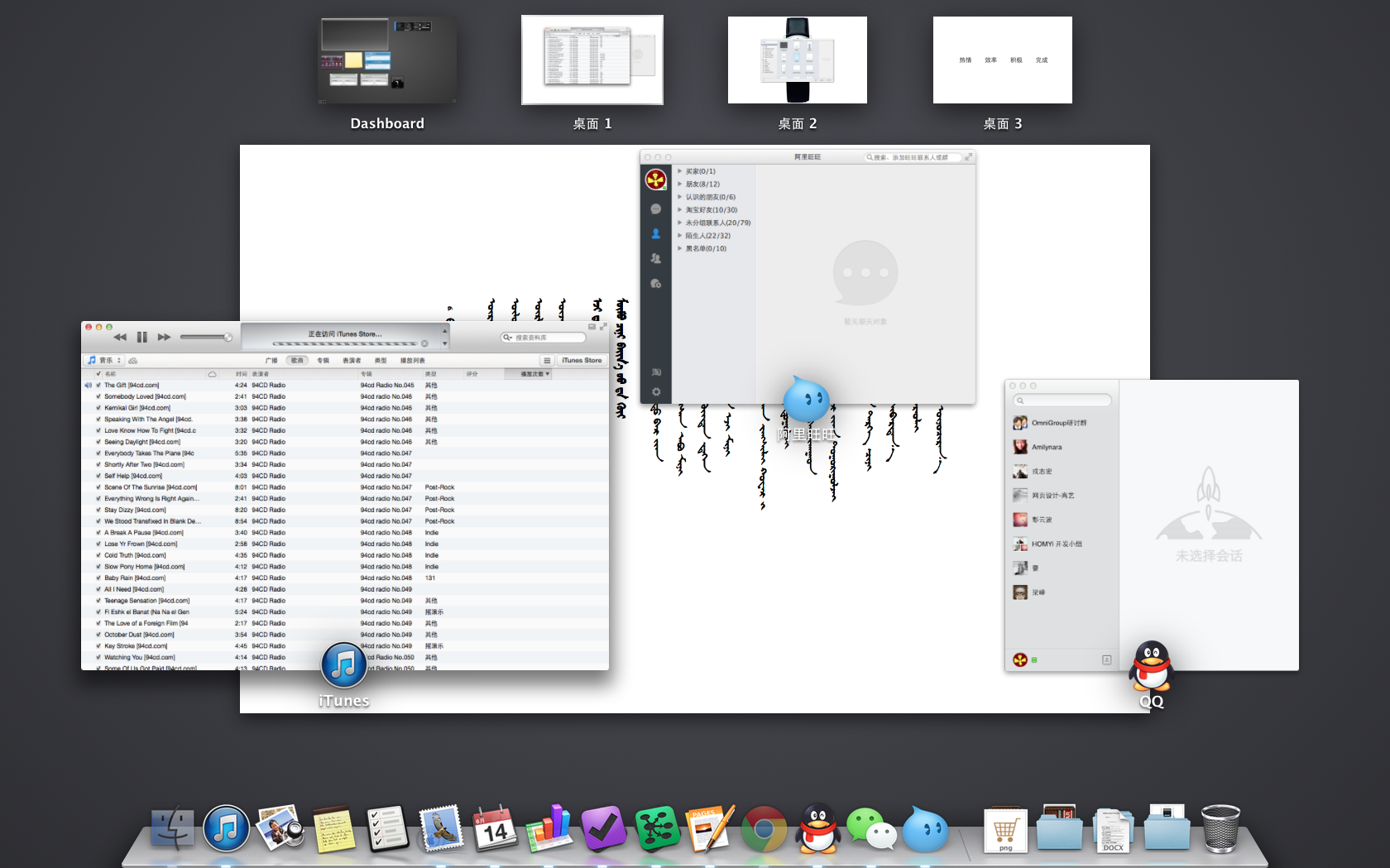
Task: Open Google Chrome from the Dock
Action: tap(764, 829)
